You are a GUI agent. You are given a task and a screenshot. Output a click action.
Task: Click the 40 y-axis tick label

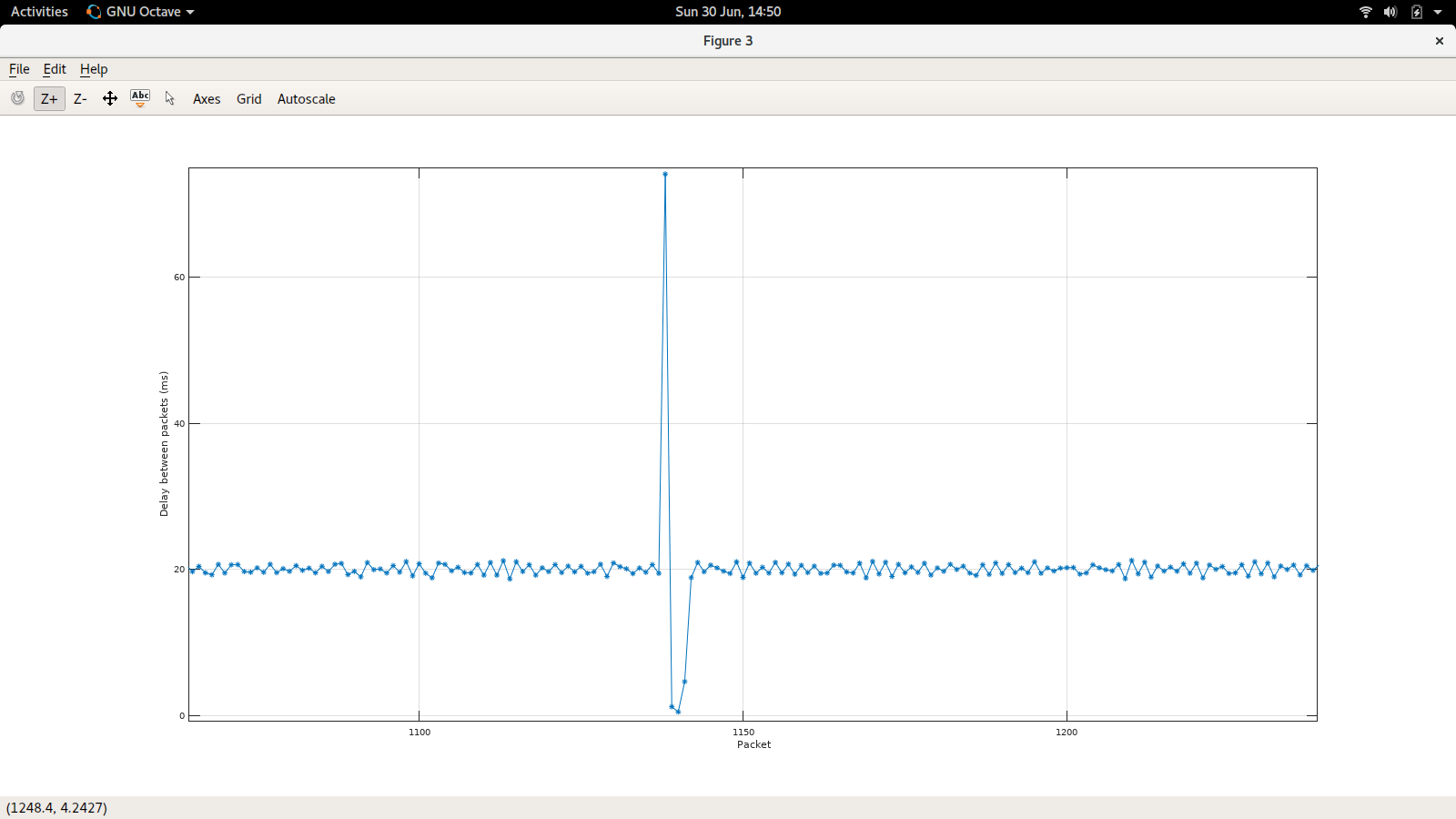point(179,423)
